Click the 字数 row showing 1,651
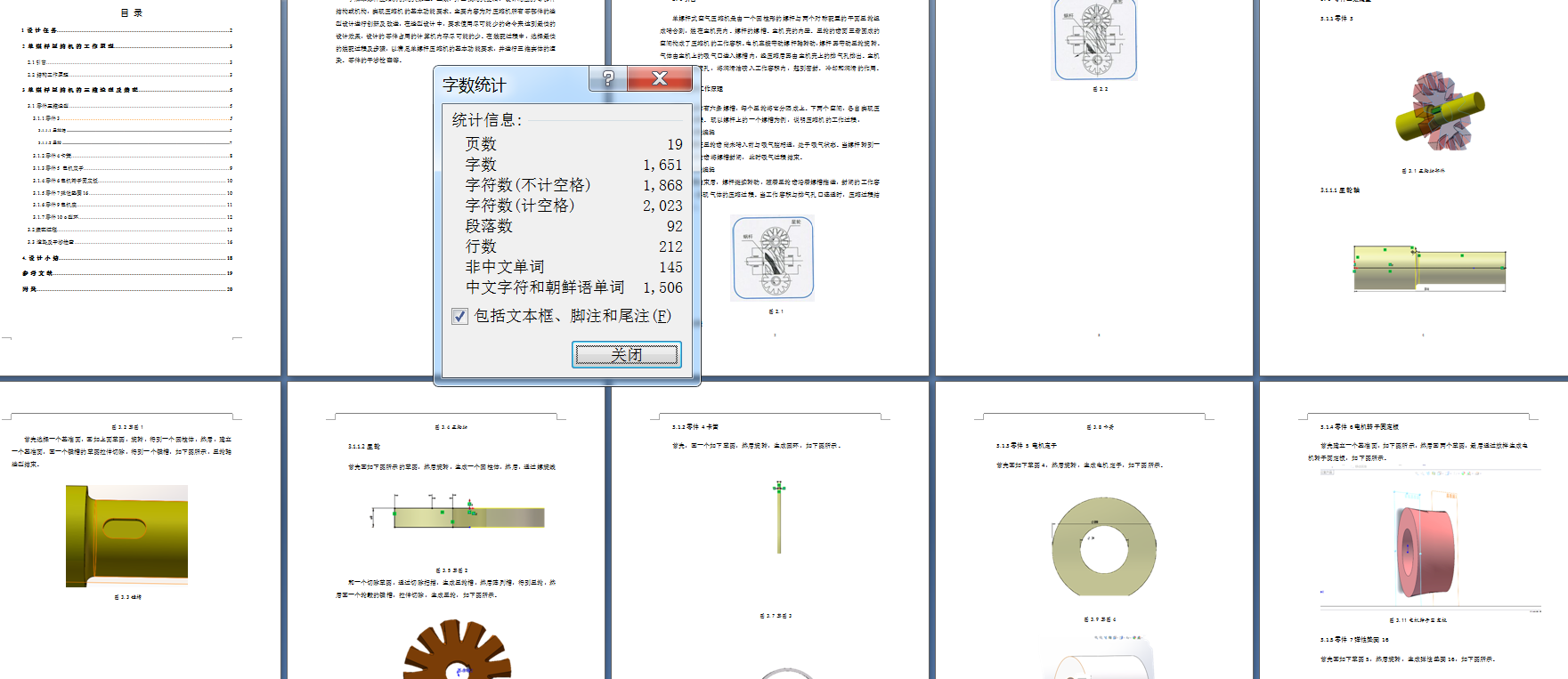 click(573, 165)
